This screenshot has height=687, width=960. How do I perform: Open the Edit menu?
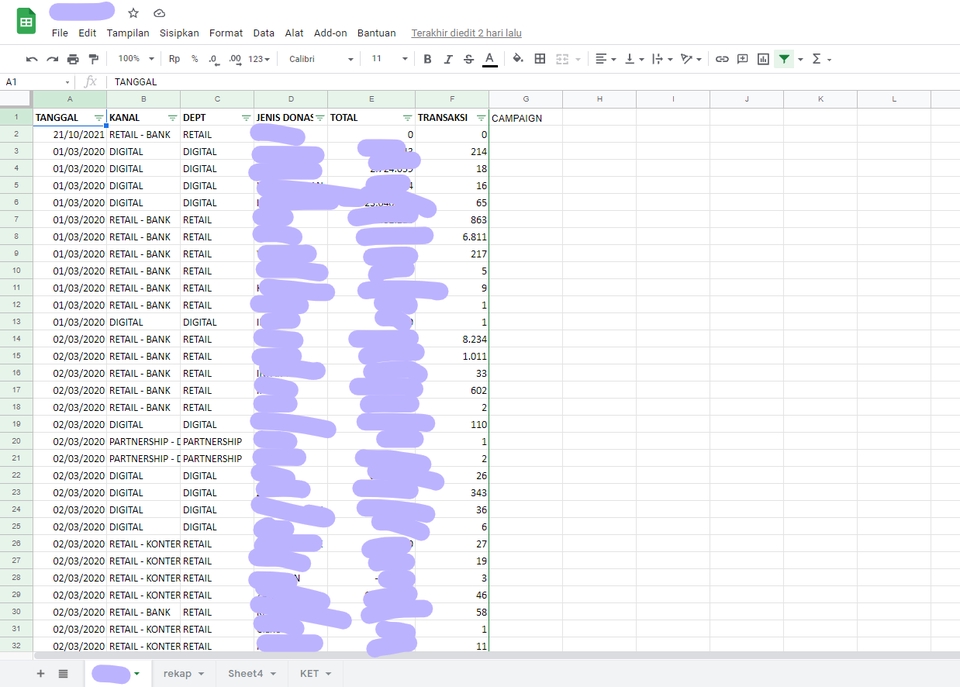tap(87, 33)
